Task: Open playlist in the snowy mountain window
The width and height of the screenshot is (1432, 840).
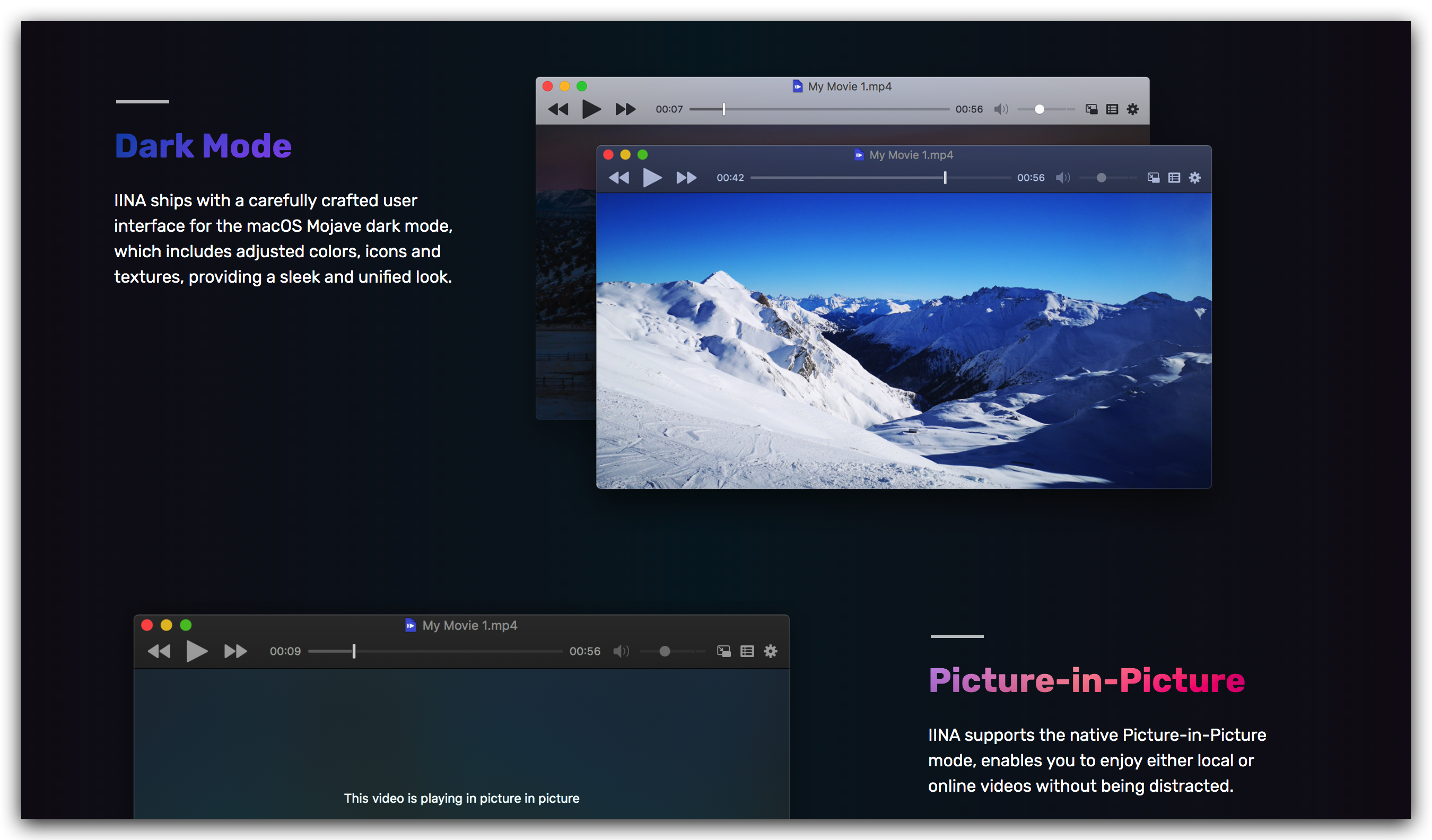Action: coord(1174,178)
